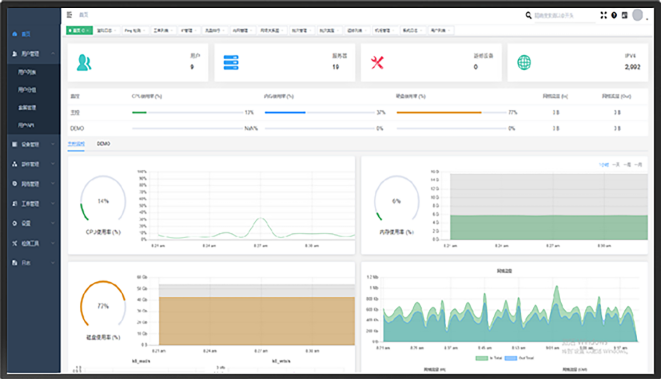Image resolution: width=661 pixels, height=379 pixels.
Task: Collapse the 用户管理 submenu arrow
Action: pos(53,54)
